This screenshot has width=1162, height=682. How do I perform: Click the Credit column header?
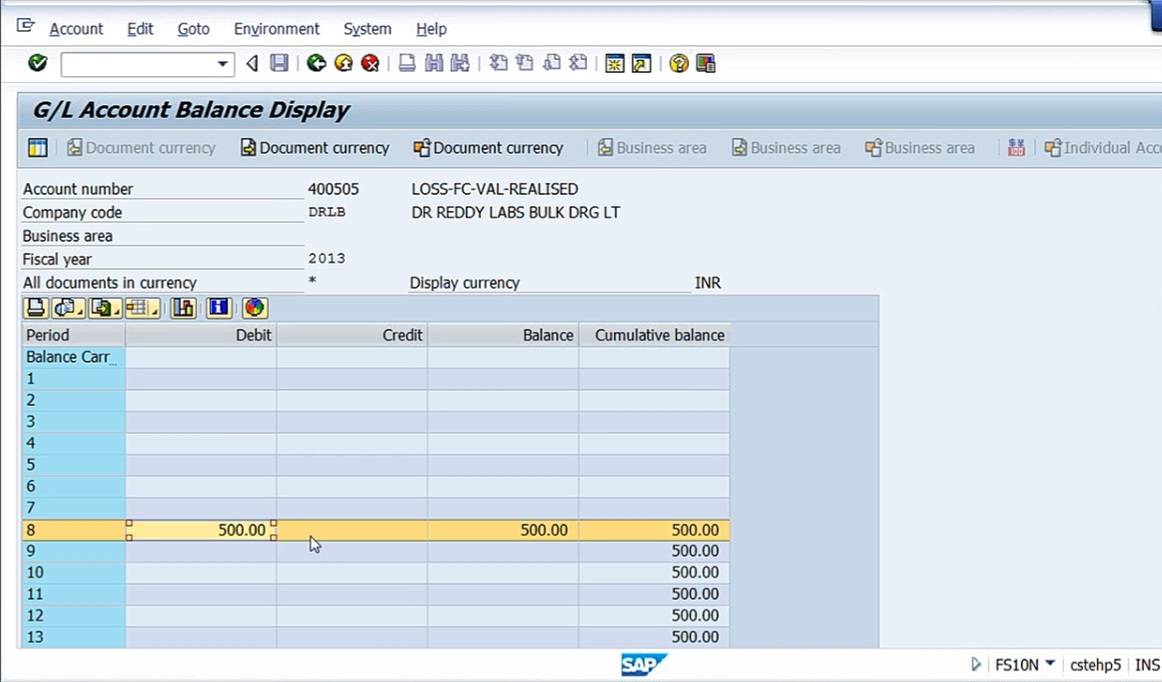352,335
